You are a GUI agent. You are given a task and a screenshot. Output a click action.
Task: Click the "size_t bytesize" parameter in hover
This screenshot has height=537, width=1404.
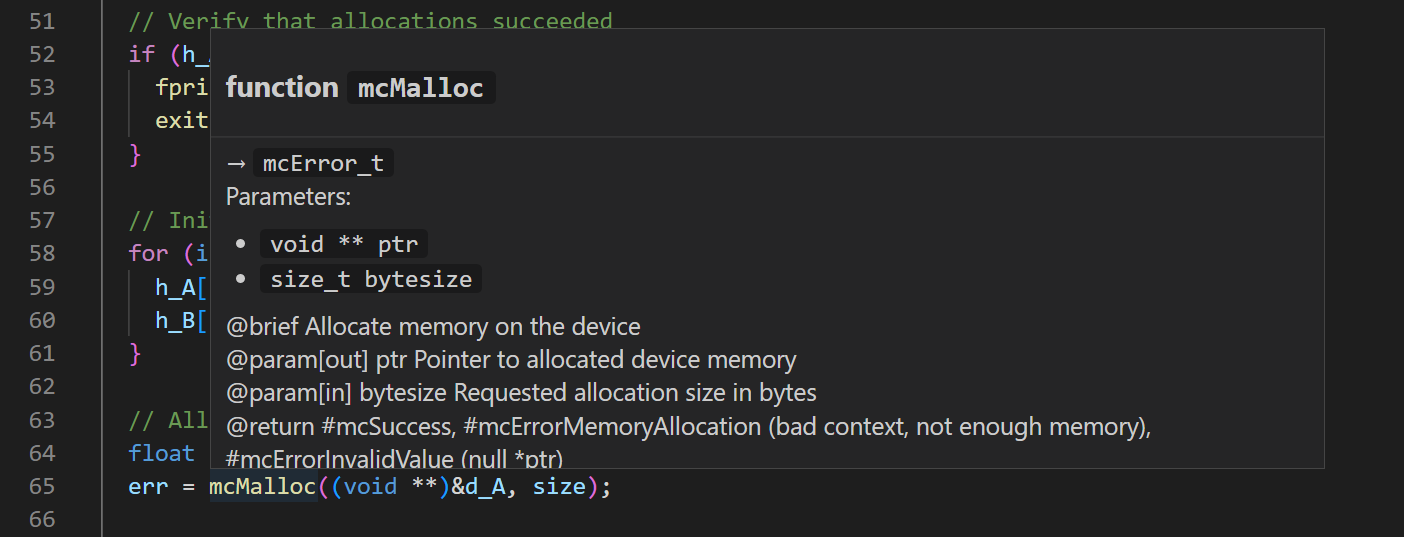point(371,279)
